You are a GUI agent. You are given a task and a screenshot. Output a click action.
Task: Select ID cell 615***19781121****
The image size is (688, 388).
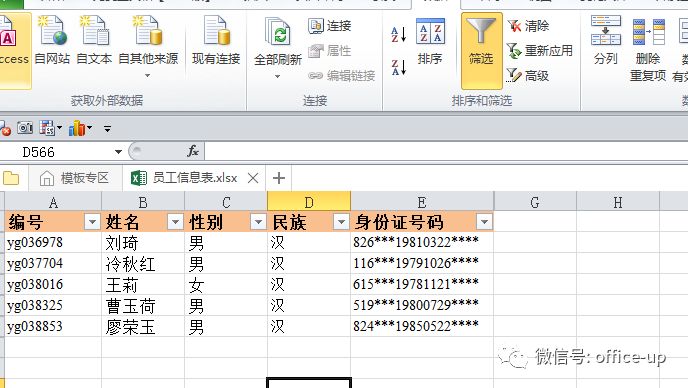point(422,284)
